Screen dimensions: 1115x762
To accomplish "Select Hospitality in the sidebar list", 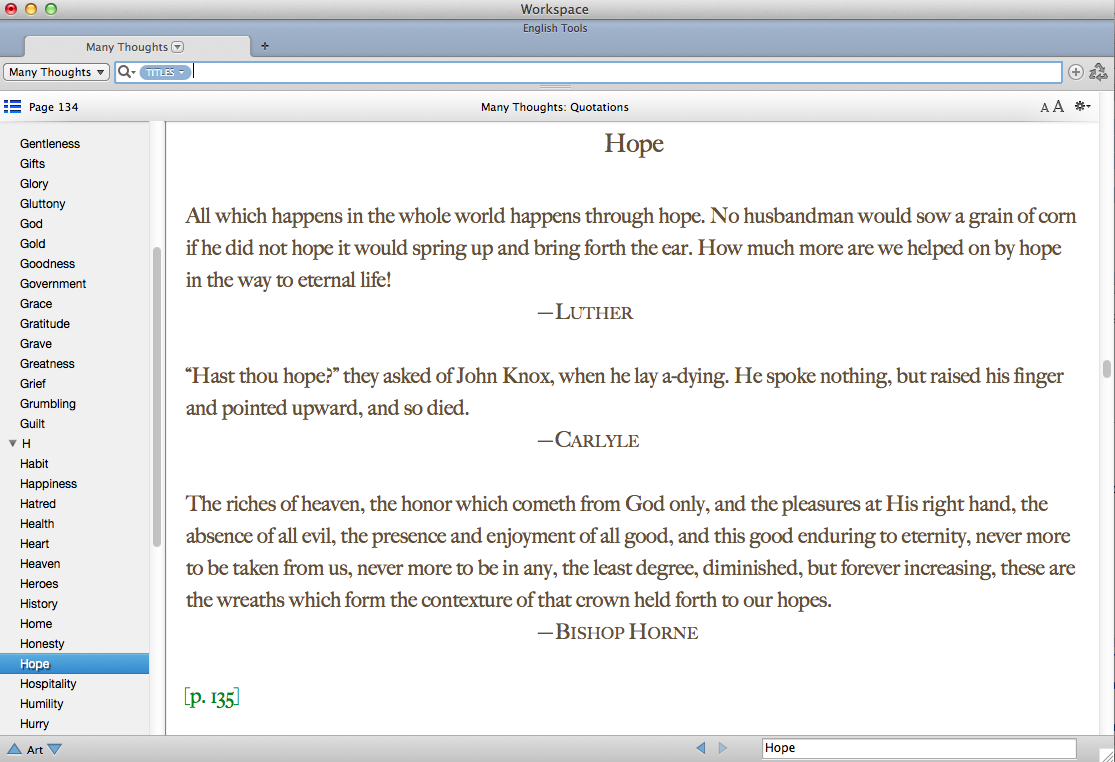I will click(x=48, y=684).
